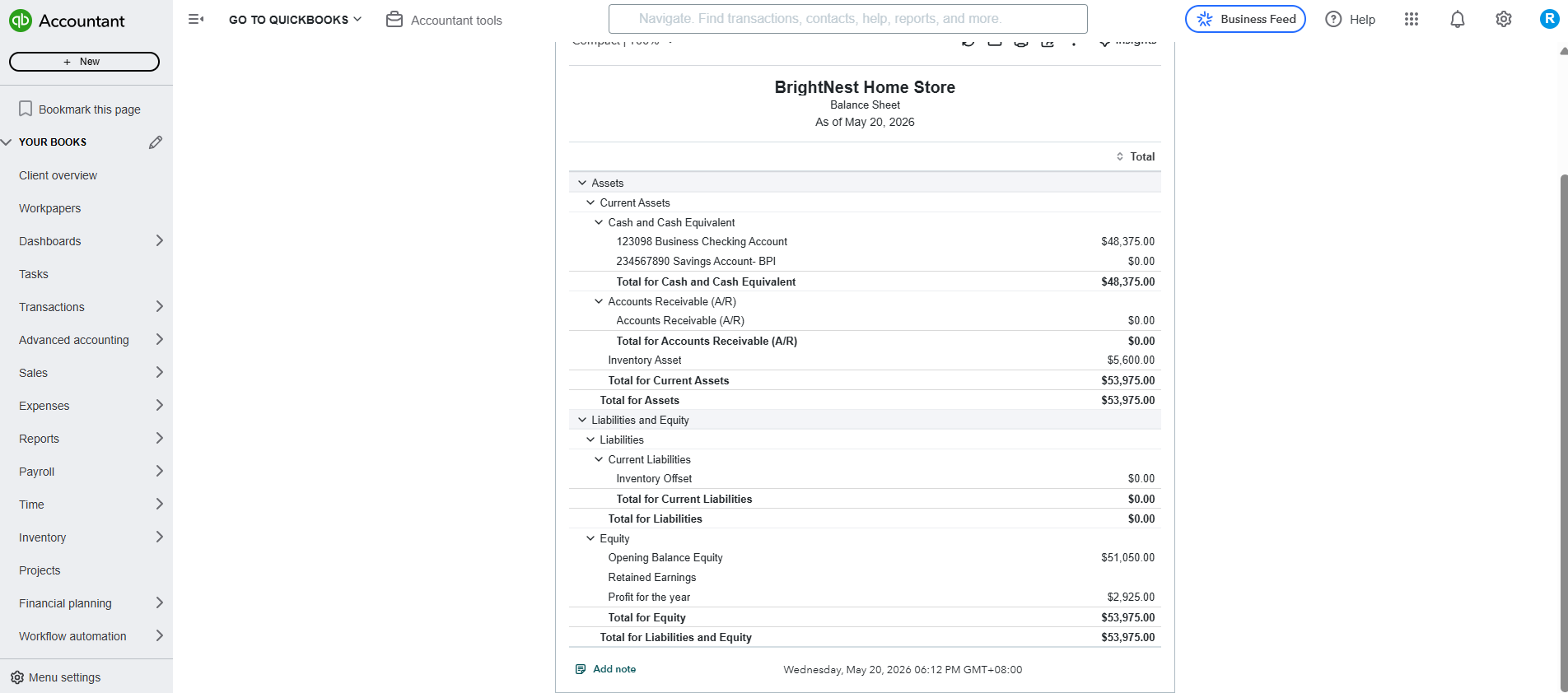Open the Profit for the year amount $2,925.00

coord(1131,598)
